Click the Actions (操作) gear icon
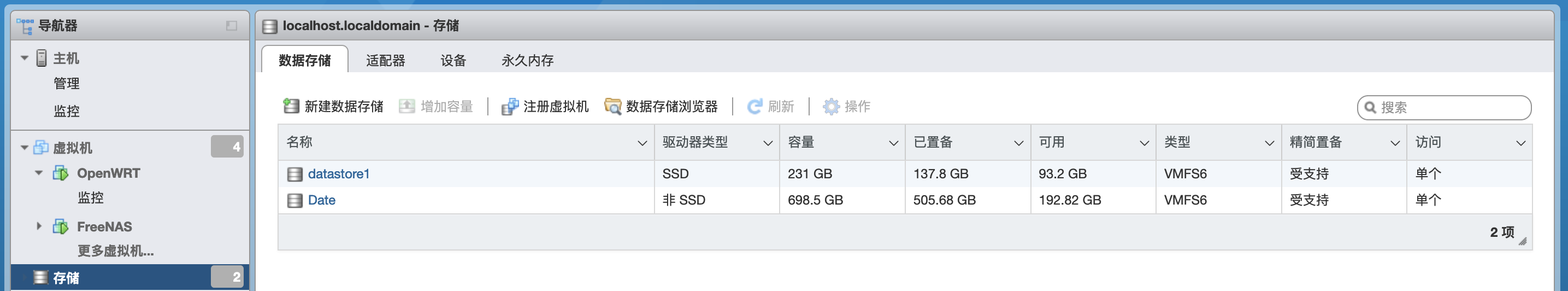This screenshot has width=1568, height=291. 831,107
